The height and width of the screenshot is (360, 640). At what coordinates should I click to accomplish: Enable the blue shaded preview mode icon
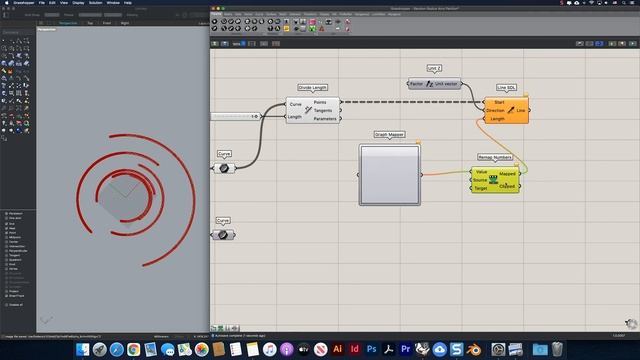[x=599, y=43]
